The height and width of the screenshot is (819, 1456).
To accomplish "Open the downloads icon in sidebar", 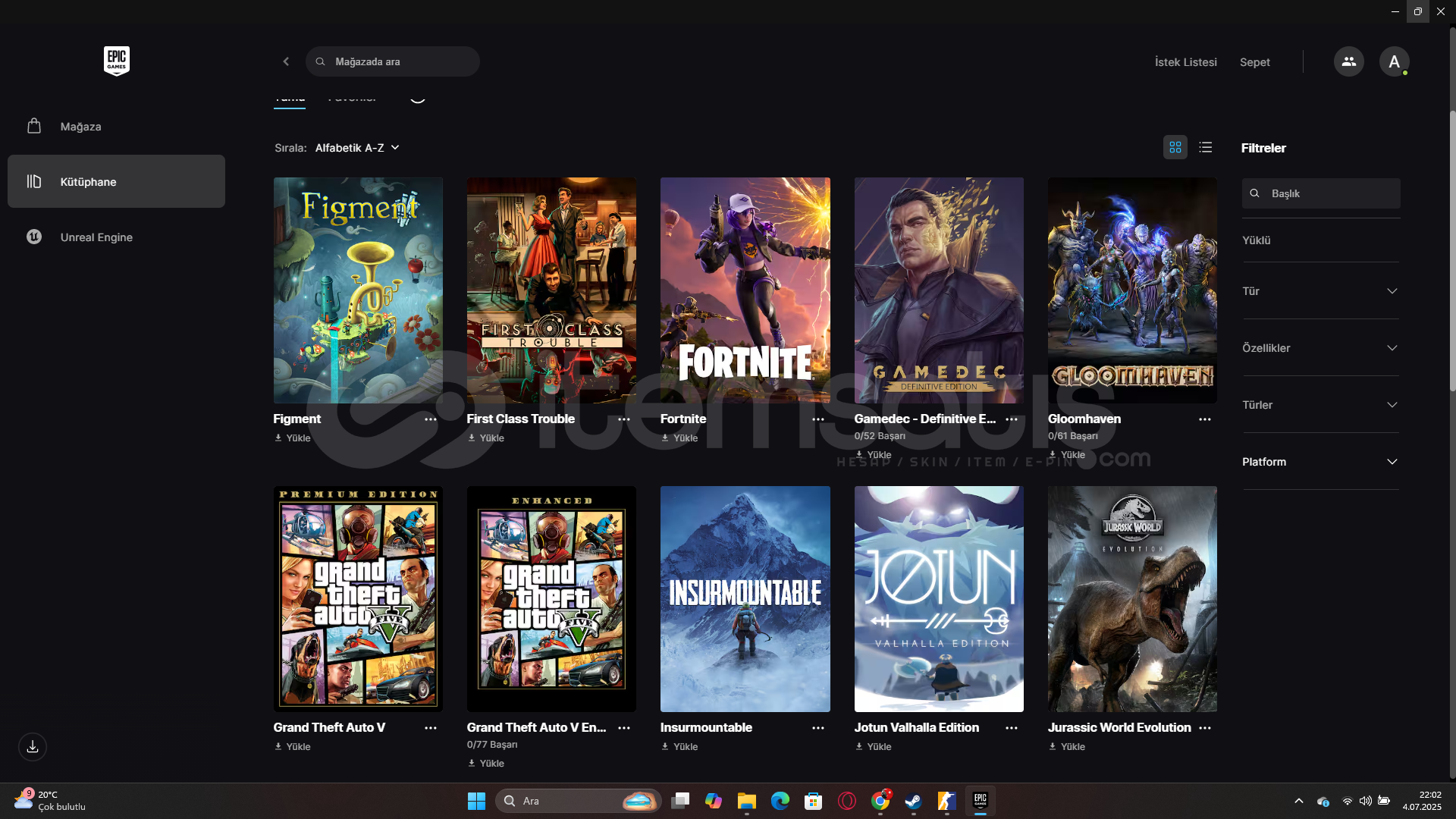I will point(33,746).
